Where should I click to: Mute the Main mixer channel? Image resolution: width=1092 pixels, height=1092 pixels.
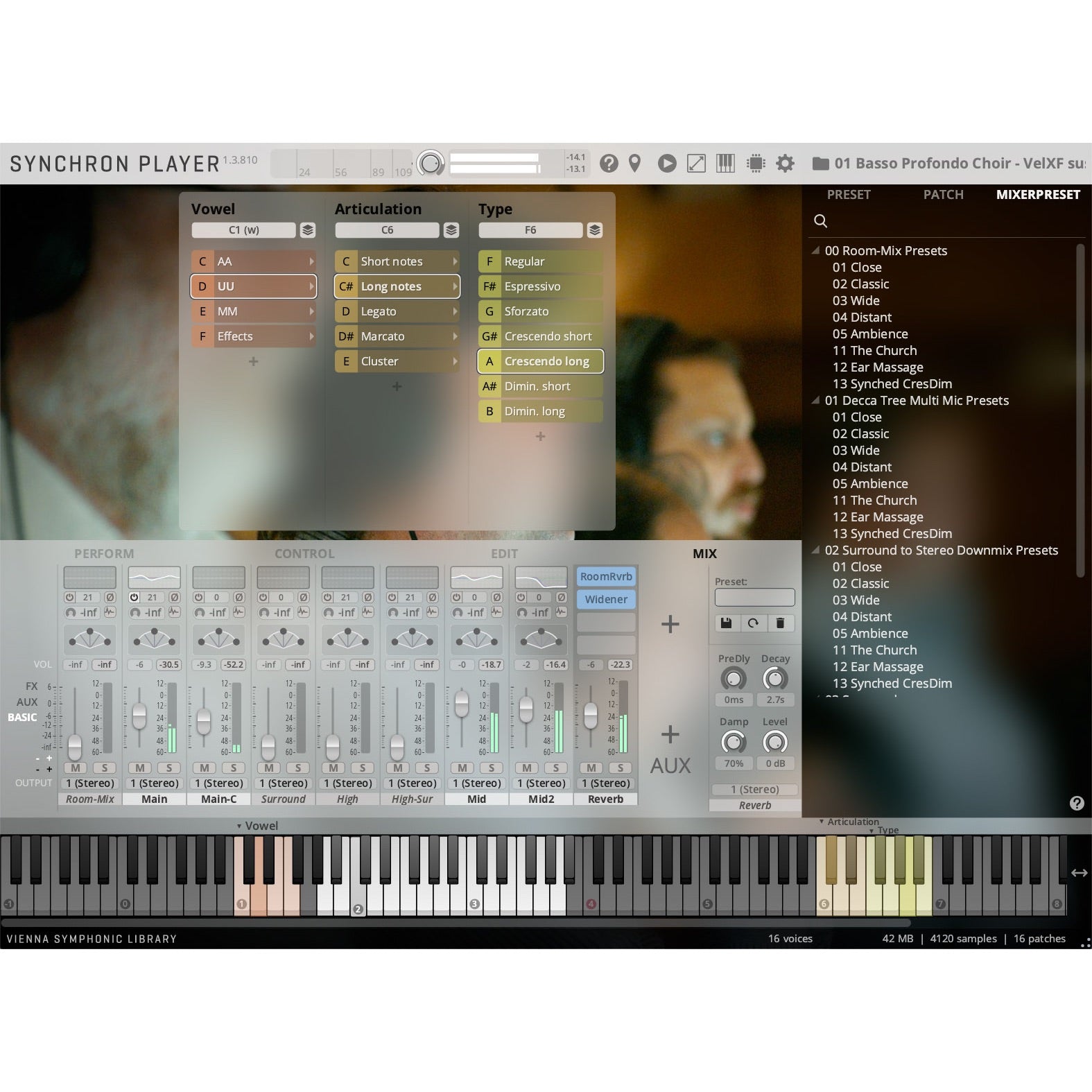pos(139,768)
